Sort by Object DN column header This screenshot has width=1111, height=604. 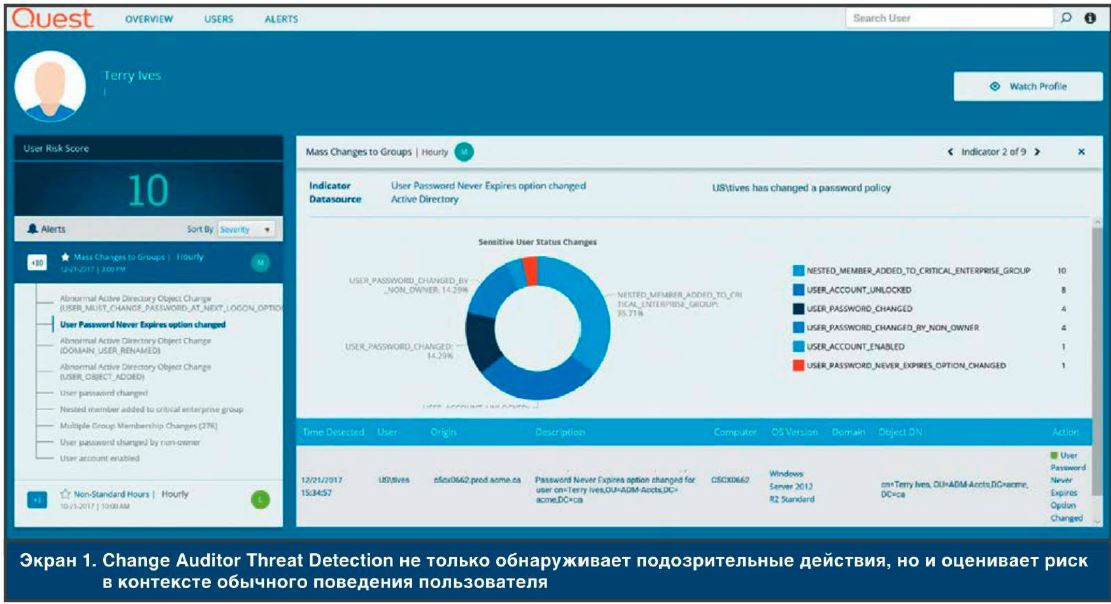pos(900,432)
